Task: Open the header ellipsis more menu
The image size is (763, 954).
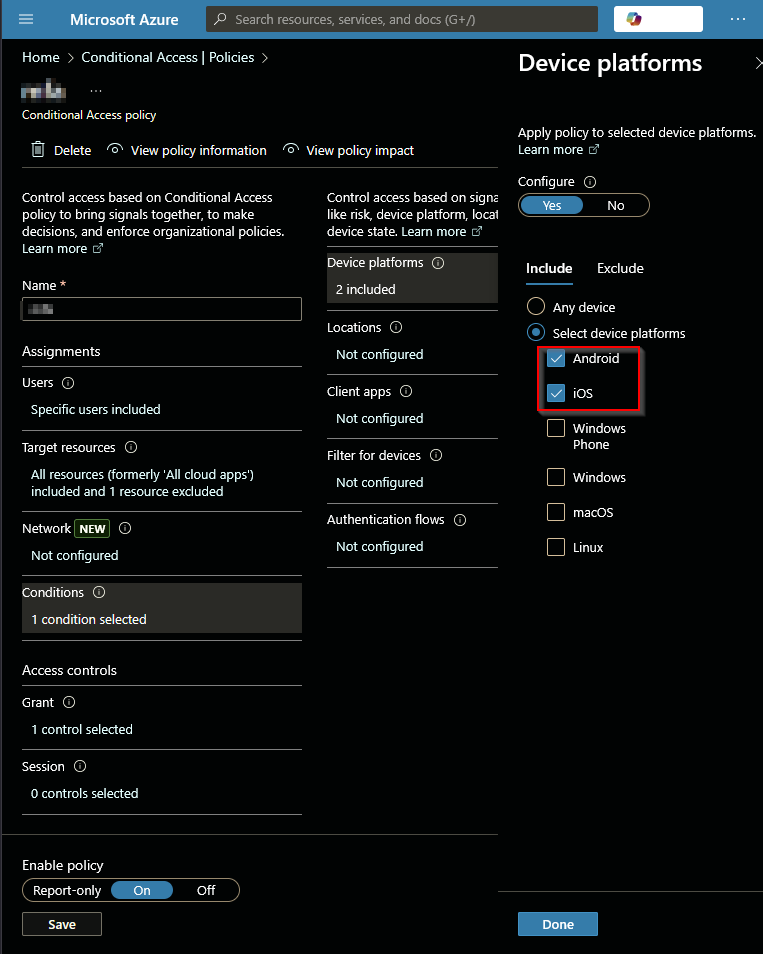Action: (738, 19)
